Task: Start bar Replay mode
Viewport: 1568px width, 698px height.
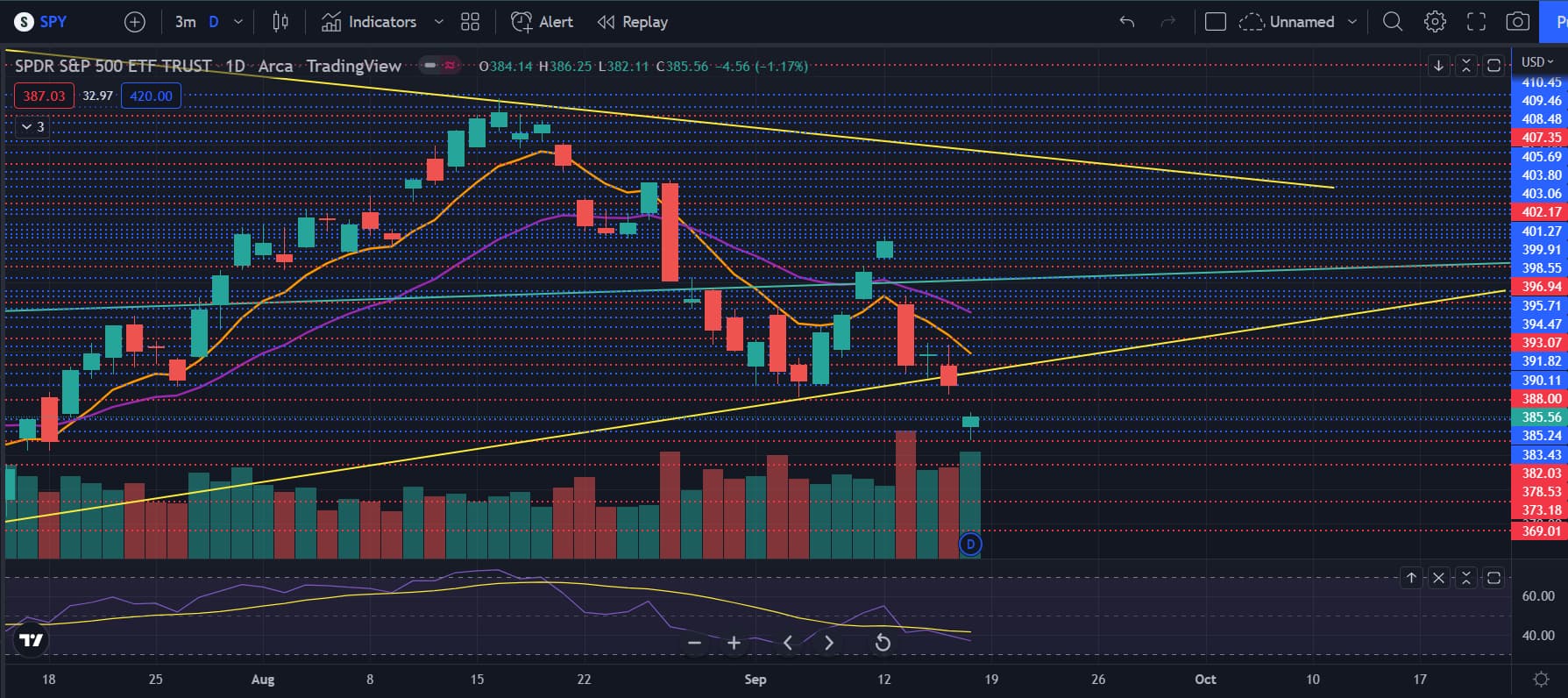Action: click(x=632, y=22)
